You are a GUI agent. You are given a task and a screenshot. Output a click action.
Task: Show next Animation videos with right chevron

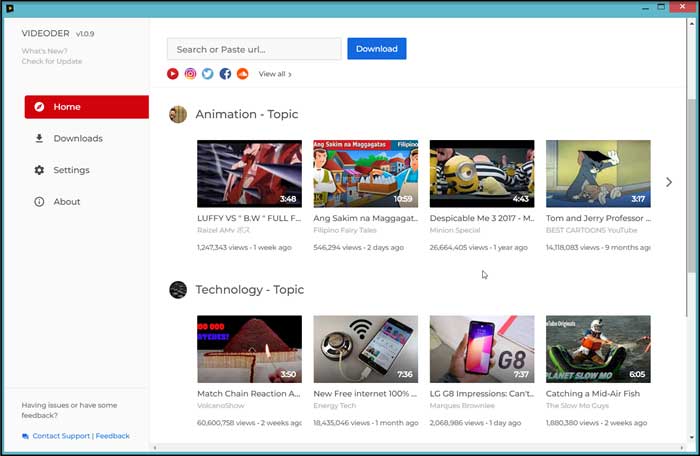tap(668, 182)
